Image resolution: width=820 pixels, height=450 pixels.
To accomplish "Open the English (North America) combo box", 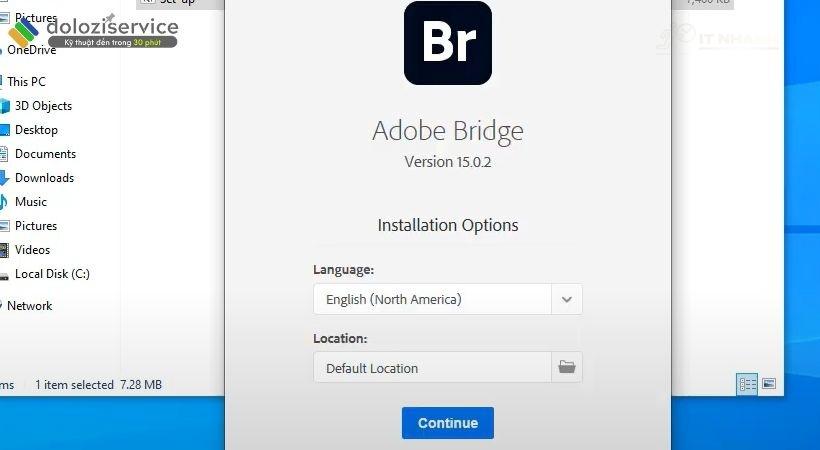I will point(448,299).
